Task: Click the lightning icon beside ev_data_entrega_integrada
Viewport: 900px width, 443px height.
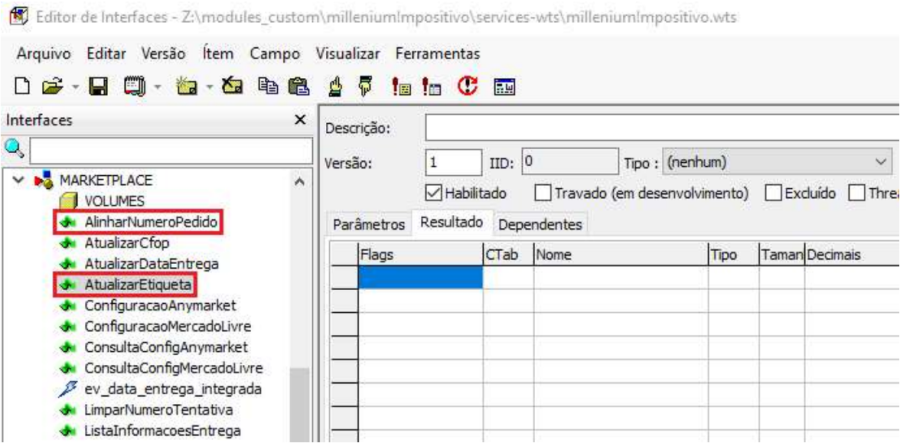Action: [68, 389]
